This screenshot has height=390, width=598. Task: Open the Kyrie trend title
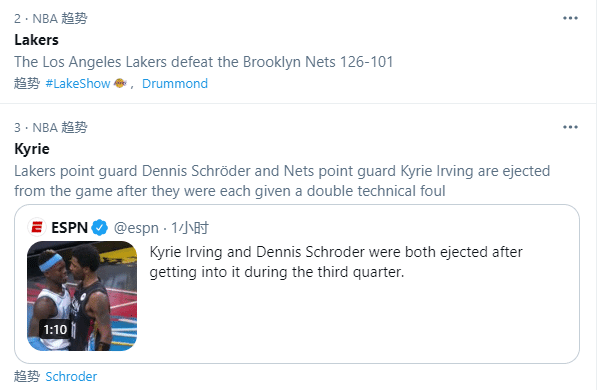tap(32, 149)
